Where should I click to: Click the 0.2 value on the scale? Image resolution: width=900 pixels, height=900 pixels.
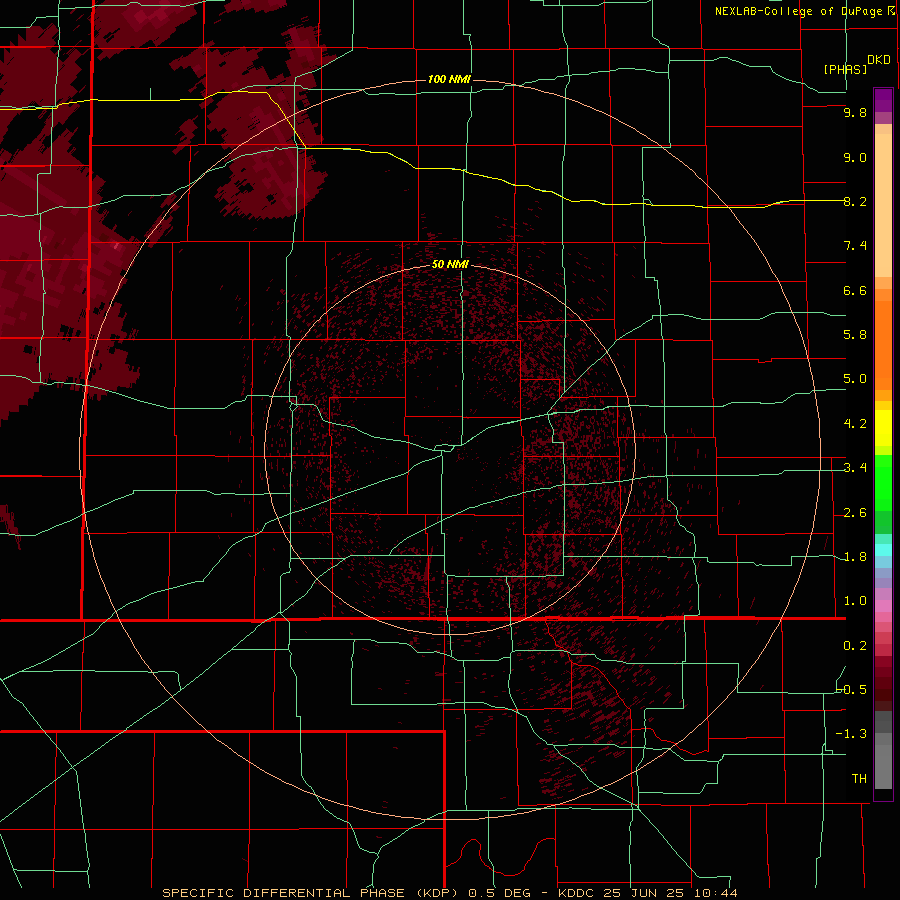pyautogui.click(x=855, y=646)
